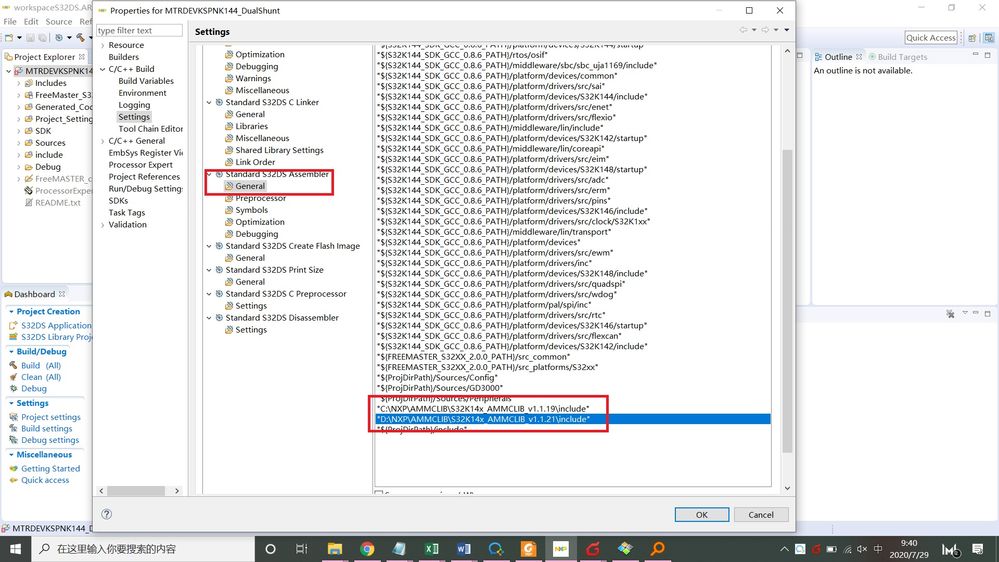Image resolution: width=999 pixels, height=562 pixels.
Task: Click the Quick Access field
Action: pyautogui.click(x=931, y=38)
